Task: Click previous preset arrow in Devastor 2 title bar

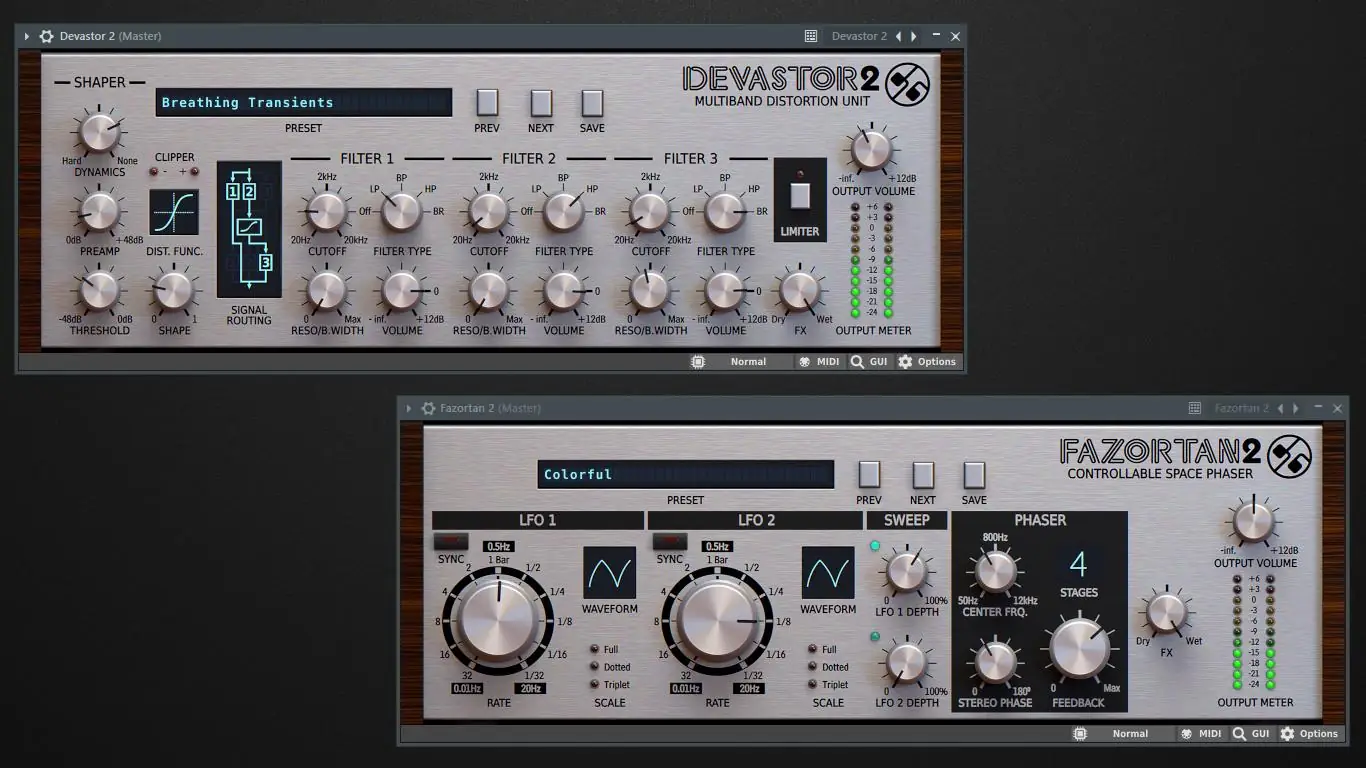Action: point(898,36)
